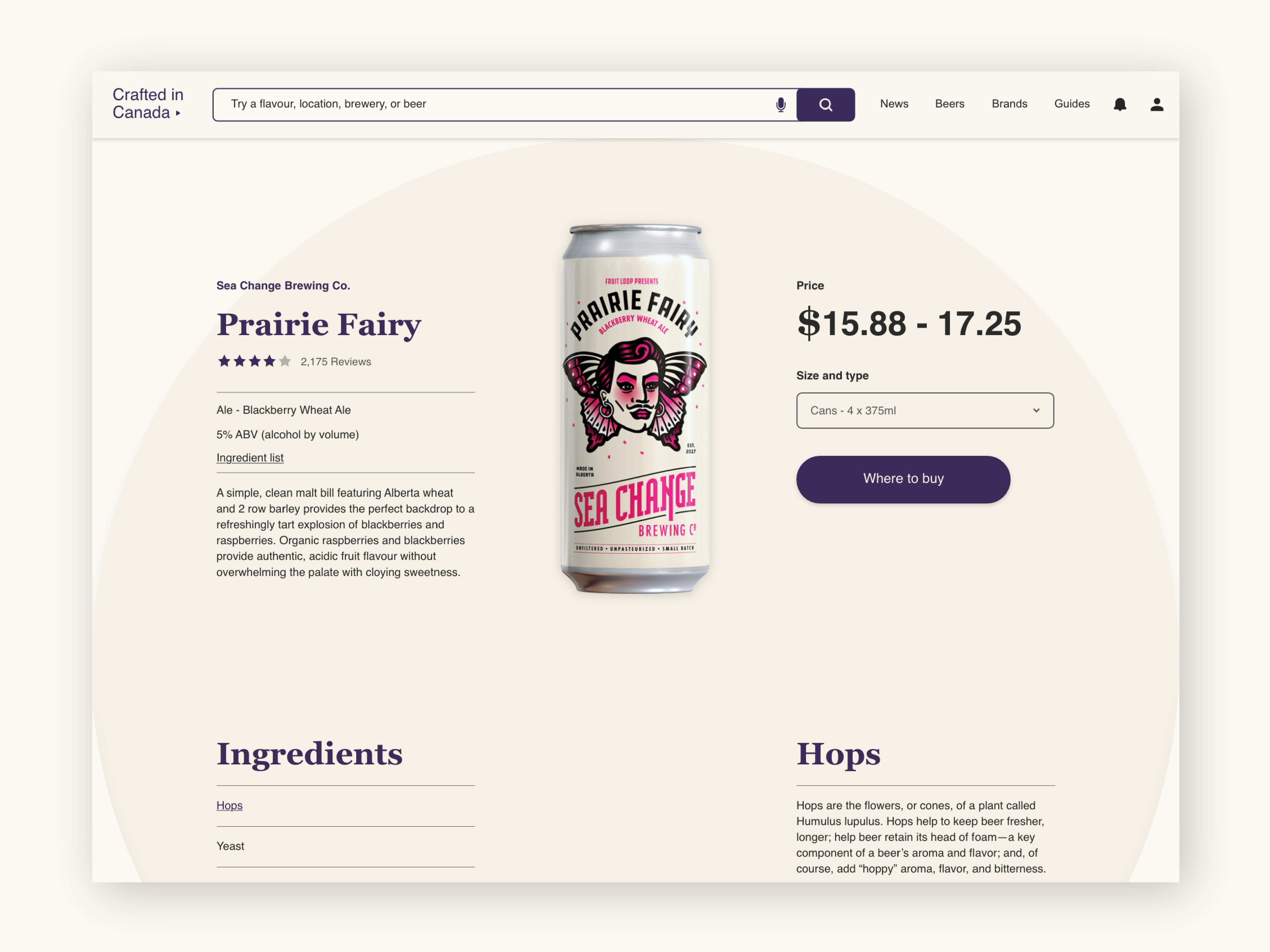Open the Hops ingredient link
This screenshot has height=952, width=1270.
tap(229, 805)
